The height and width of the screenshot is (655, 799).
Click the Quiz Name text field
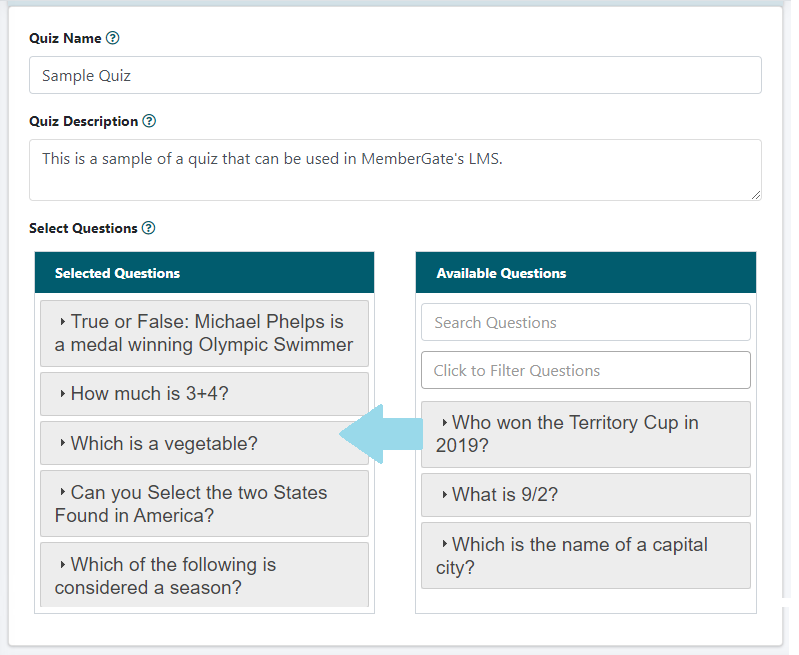tap(395, 75)
